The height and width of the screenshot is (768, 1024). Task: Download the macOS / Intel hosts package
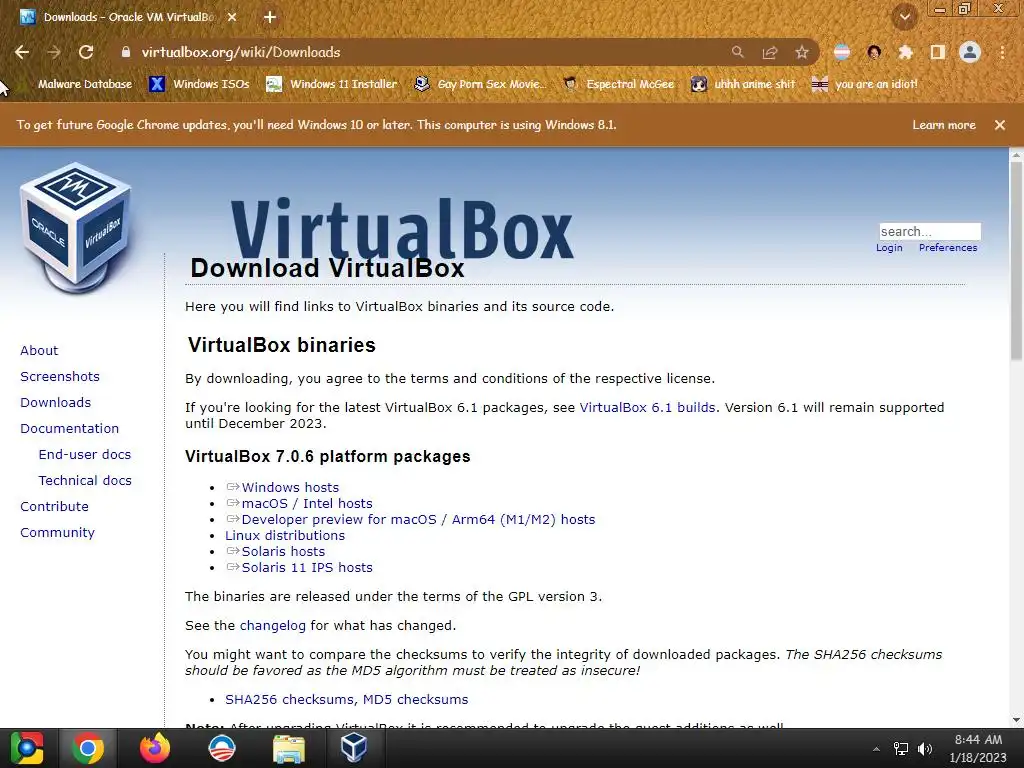307,504
